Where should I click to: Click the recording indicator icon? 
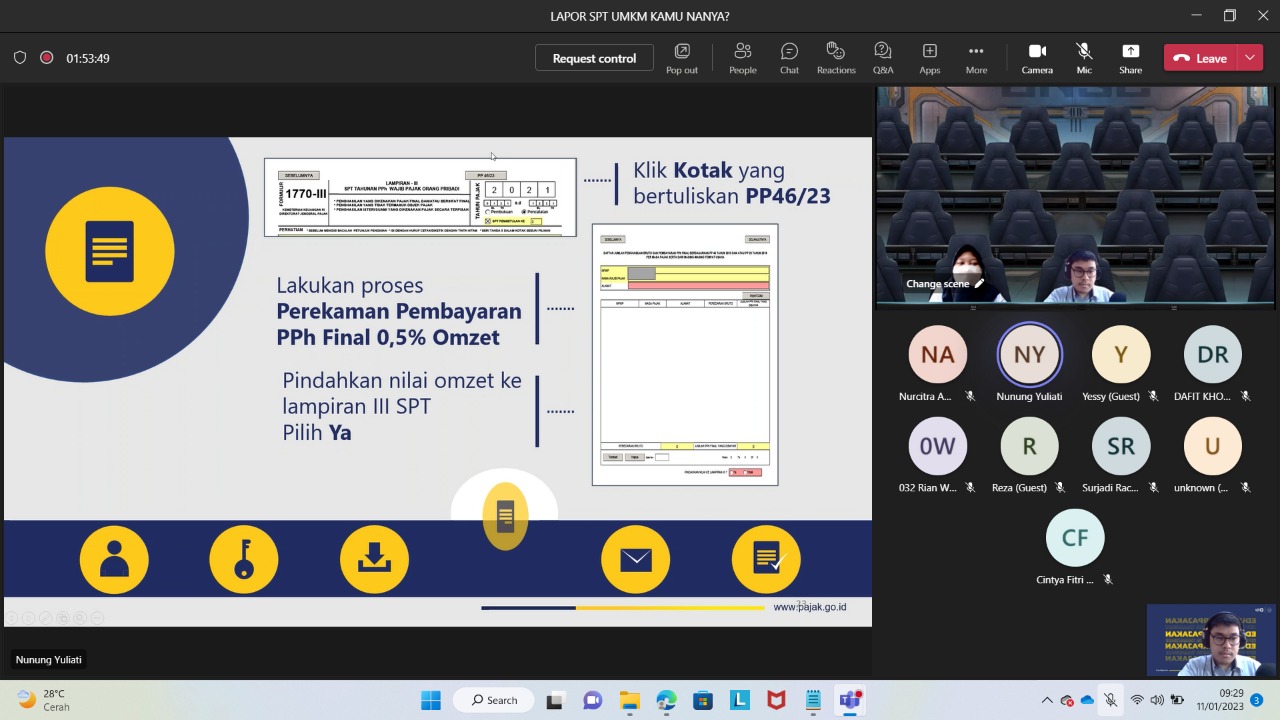[x=46, y=58]
